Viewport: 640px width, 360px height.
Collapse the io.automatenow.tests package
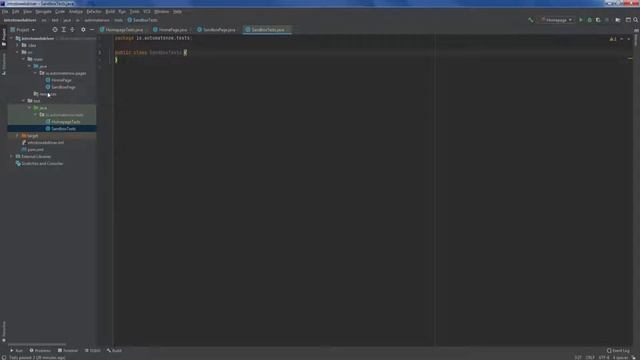[36, 115]
